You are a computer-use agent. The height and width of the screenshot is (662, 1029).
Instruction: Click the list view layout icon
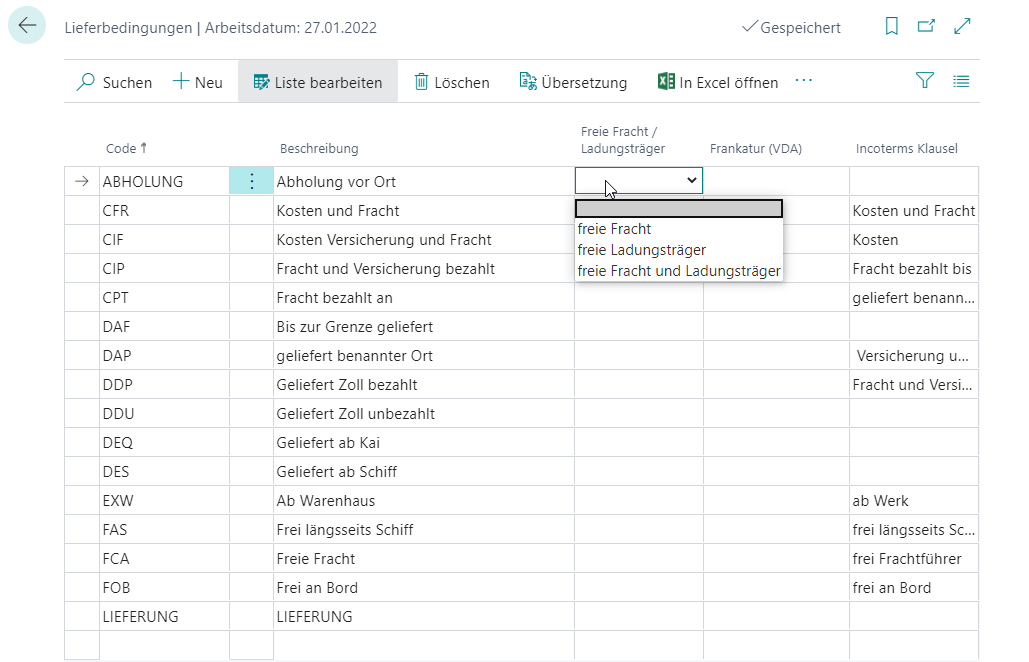pos(961,82)
